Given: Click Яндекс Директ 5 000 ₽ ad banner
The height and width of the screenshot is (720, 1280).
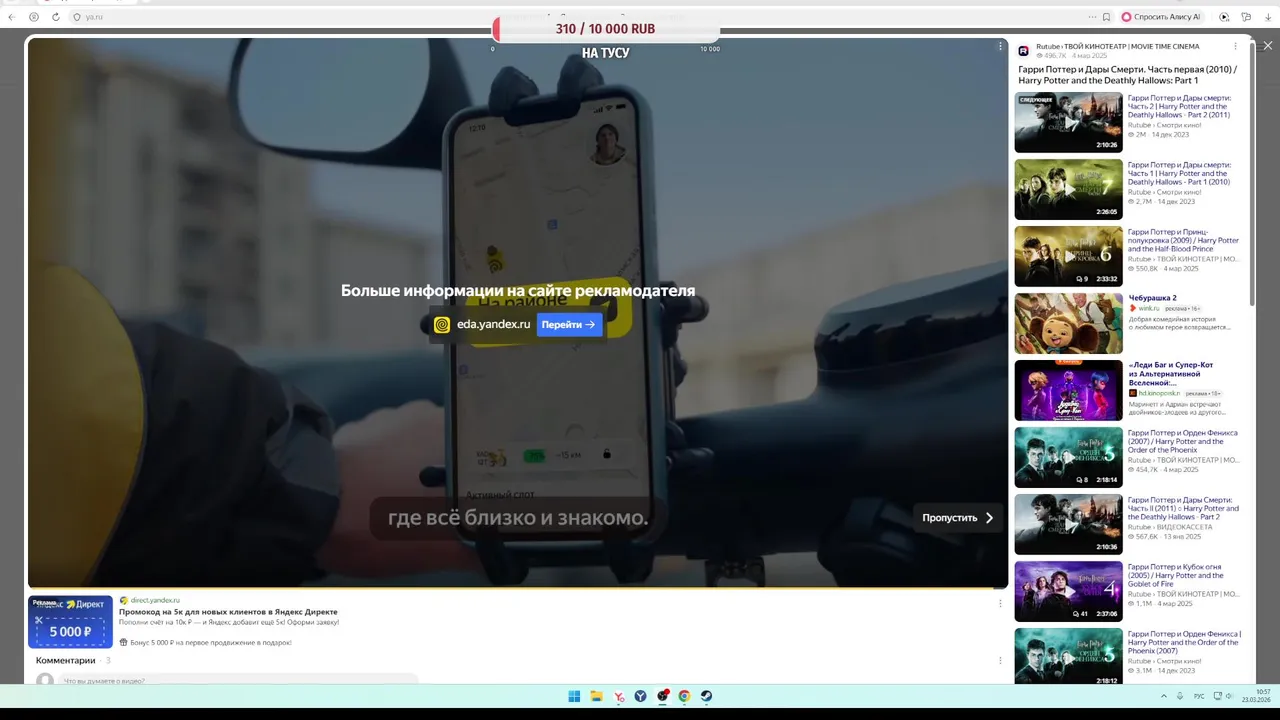Looking at the screenshot, I should (70, 622).
